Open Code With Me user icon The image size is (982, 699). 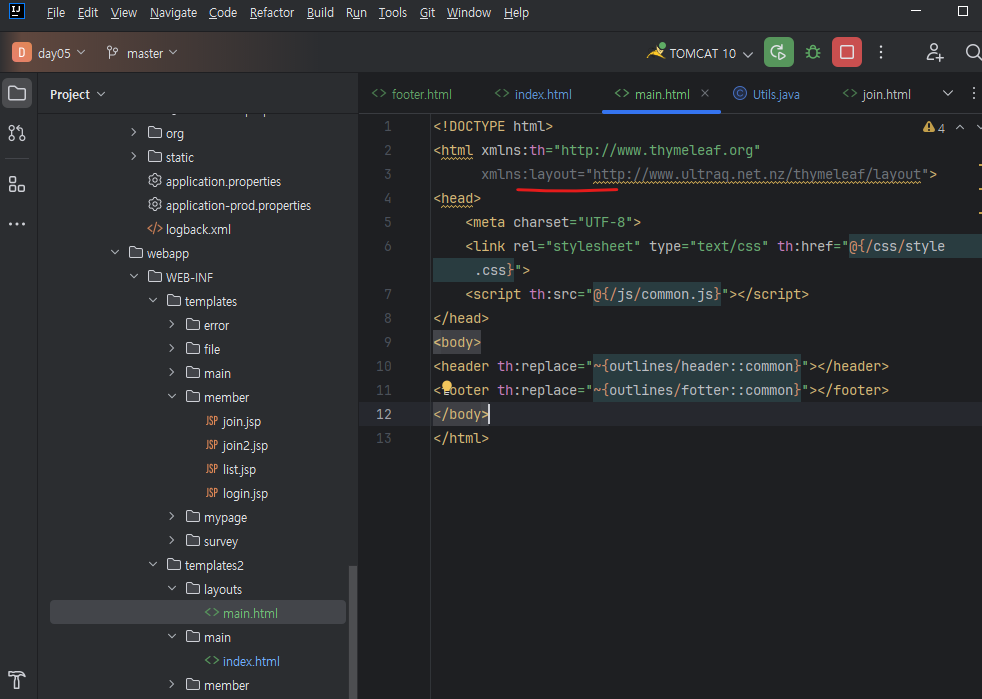(934, 52)
